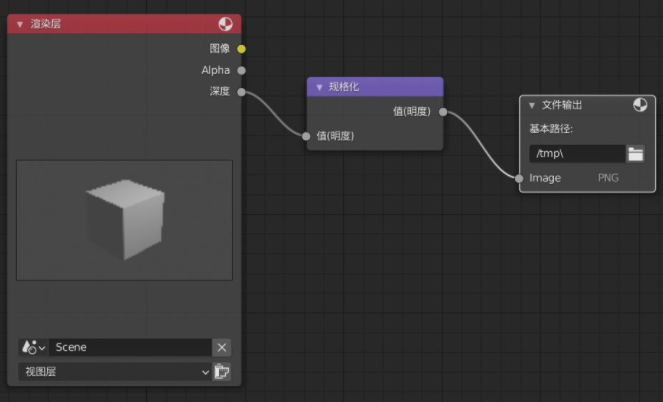Click the yellow 图像 output socket
663x402 pixels.
(242, 48)
